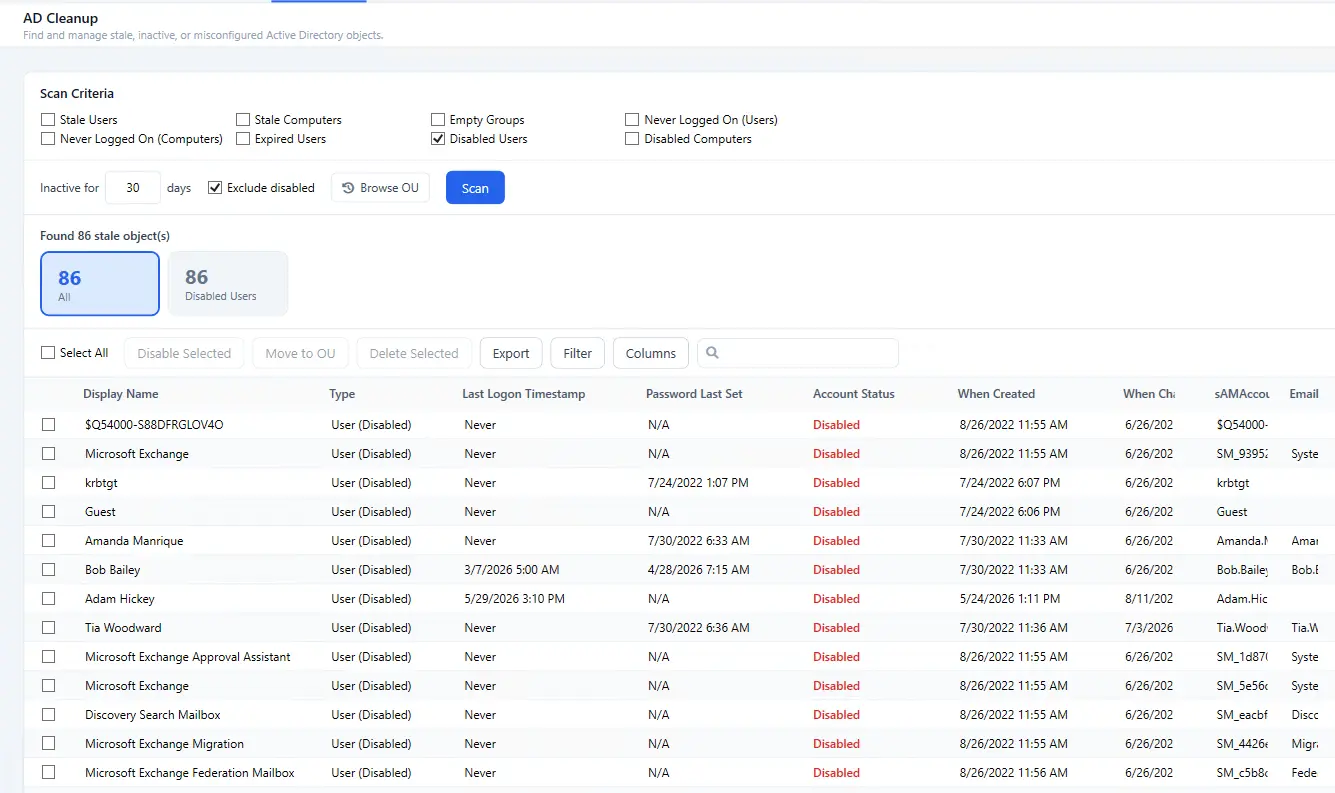This screenshot has width=1335, height=793.
Task: Toggle the Exclude disabled checkbox
Action: pos(215,188)
